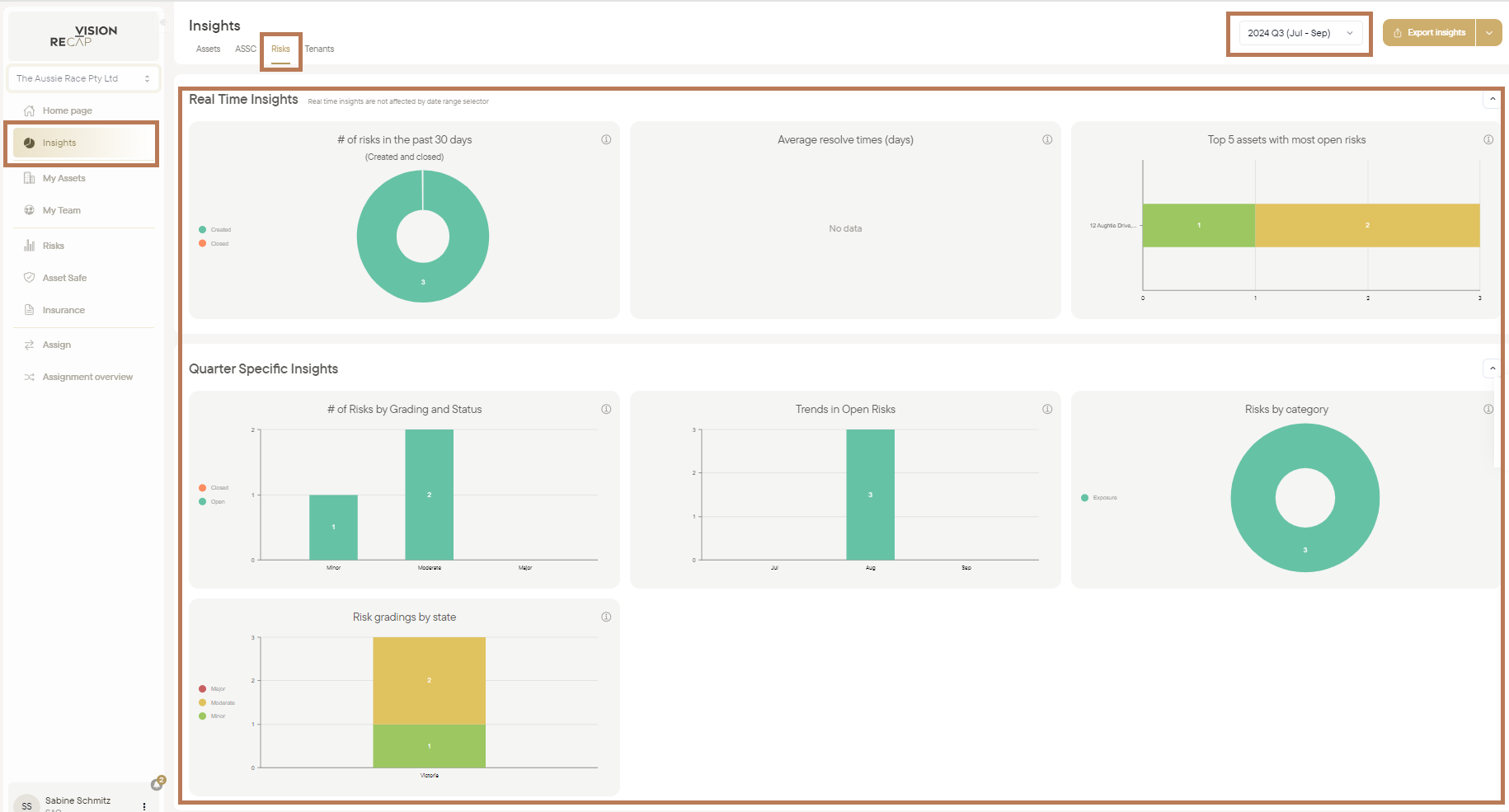Open the 2024 Q3 (Jul - Sep) date selector
This screenshot has height=812, width=1509.
[1300, 33]
